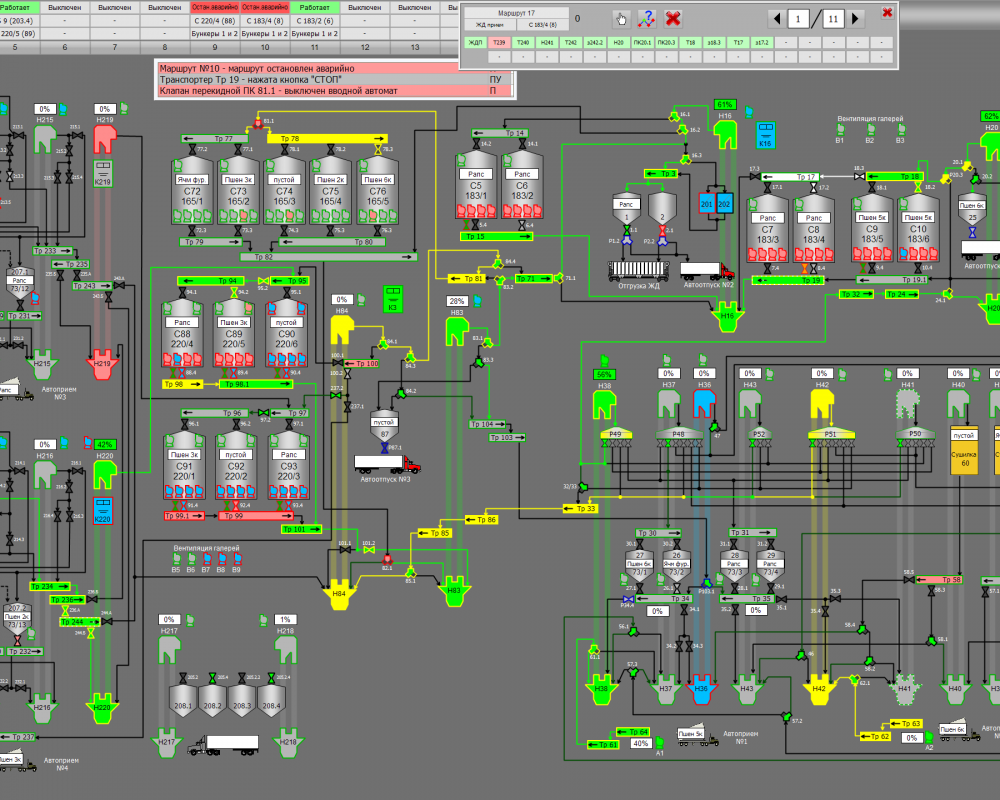Image resolution: width=1000 pixels, height=800 pixels.
Task: Select the alarm row about Транспортер Тр 19
Action: pos(335,80)
